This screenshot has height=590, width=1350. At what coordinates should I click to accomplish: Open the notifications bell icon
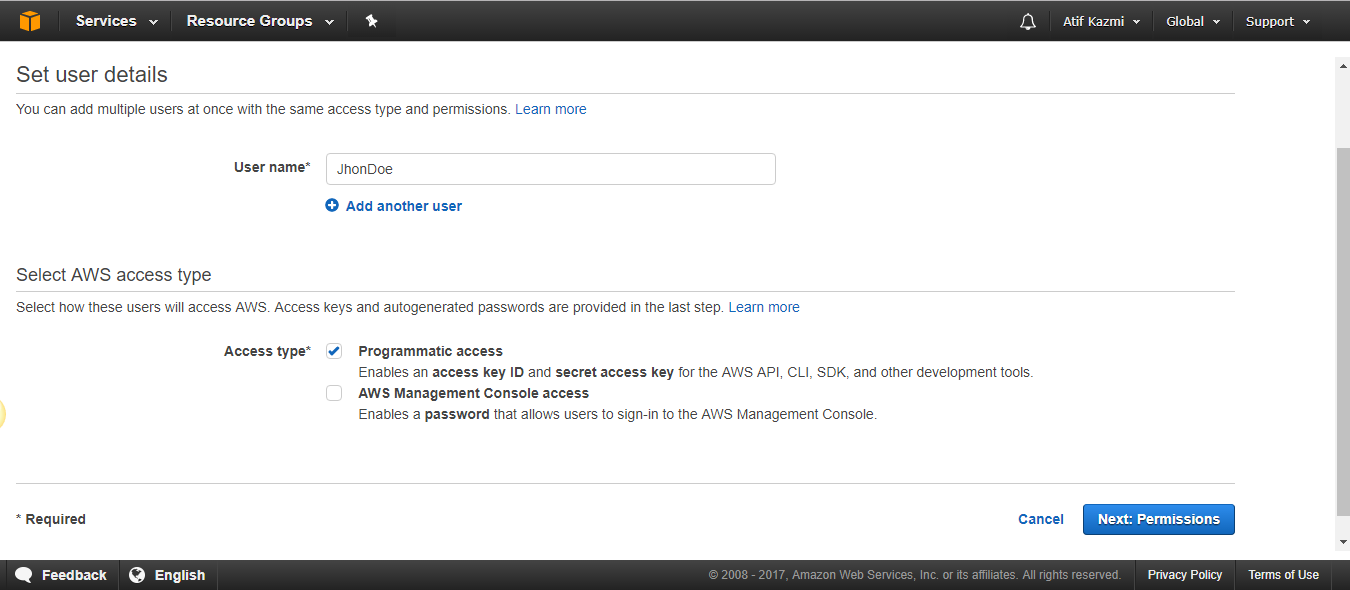pyautogui.click(x=1028, y=21)
